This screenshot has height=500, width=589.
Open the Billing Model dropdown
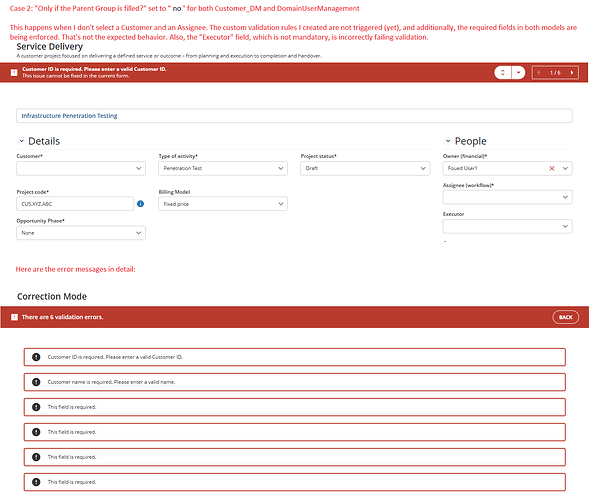tap(223, 204)
